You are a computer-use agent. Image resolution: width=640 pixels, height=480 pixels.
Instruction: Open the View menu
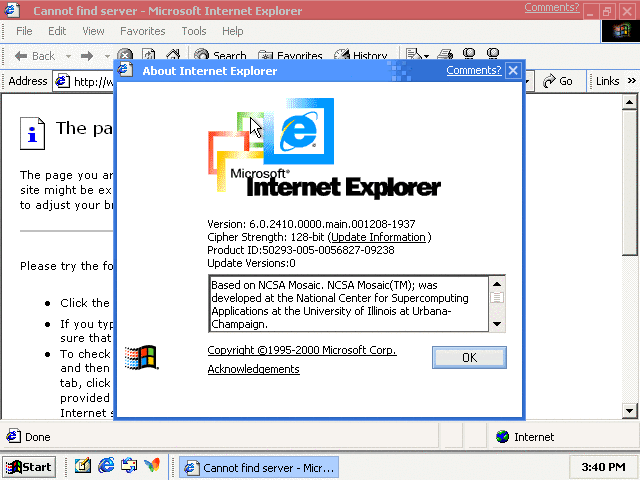93,31
